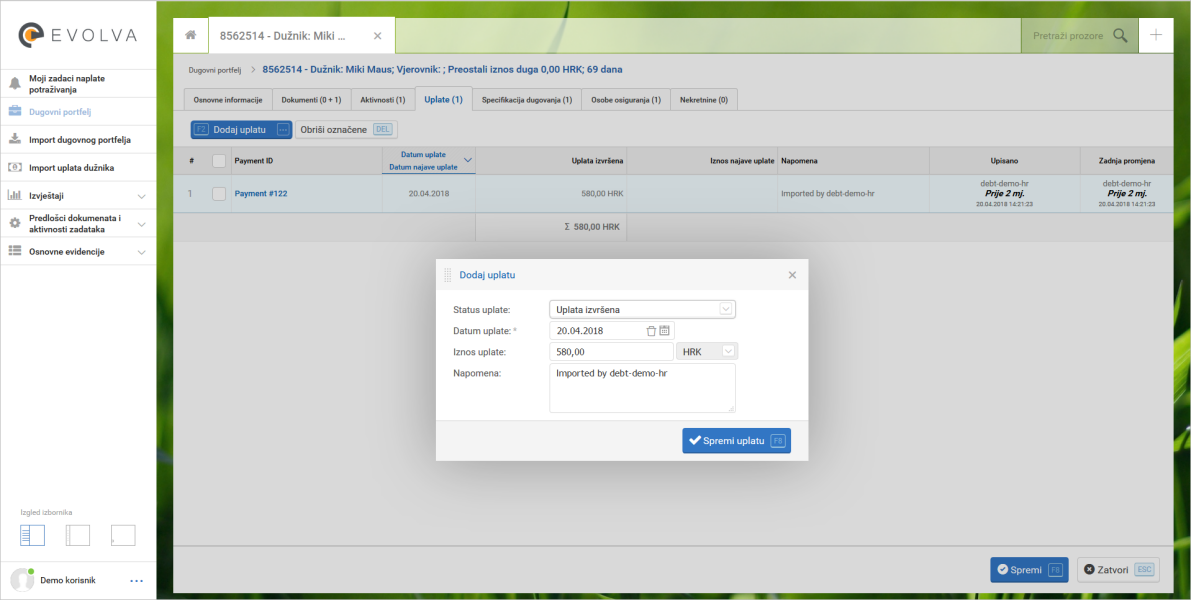Viewport: 1191px width, 600px height.
Task: Open Osobe osiguranja (1) tab
Action: (626, 100)
